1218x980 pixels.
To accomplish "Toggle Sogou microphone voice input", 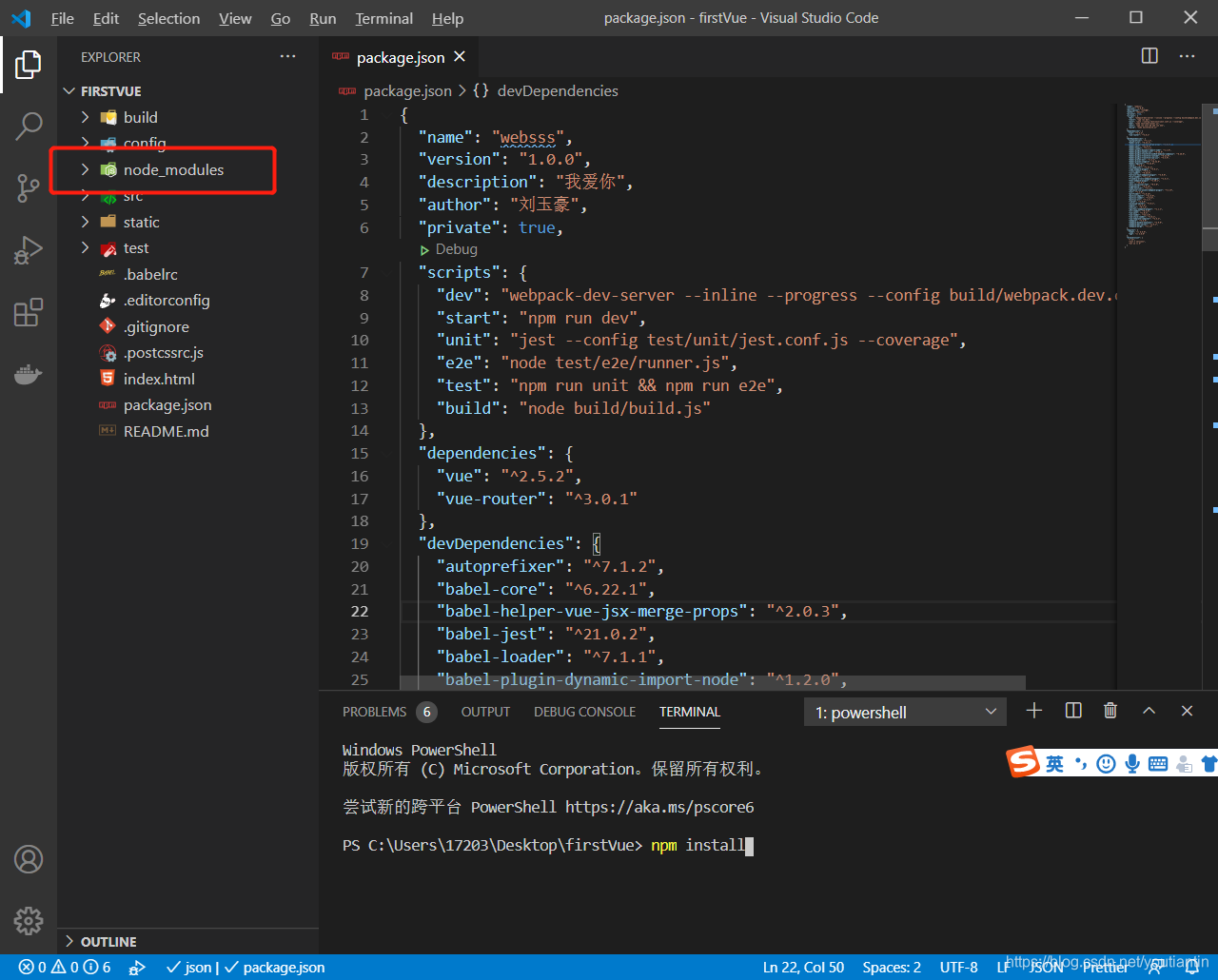I will [x=1131, y=763].
